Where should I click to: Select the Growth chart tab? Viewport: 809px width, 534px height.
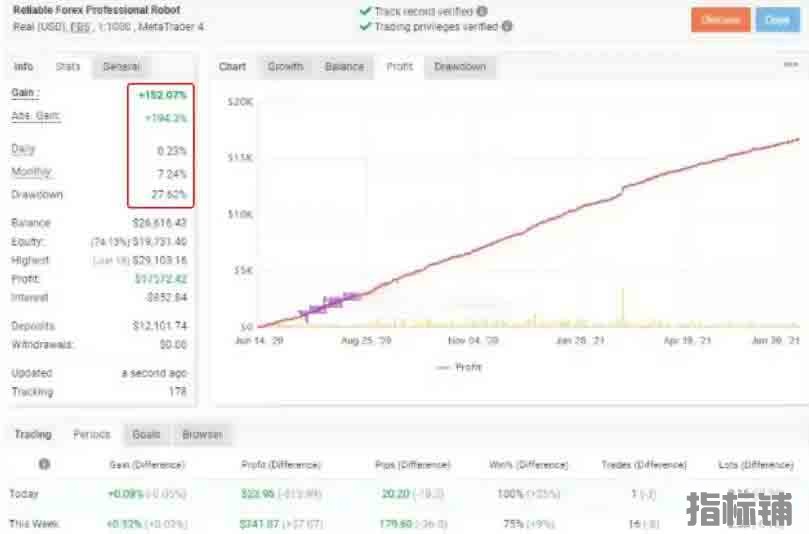coord(285,67)
